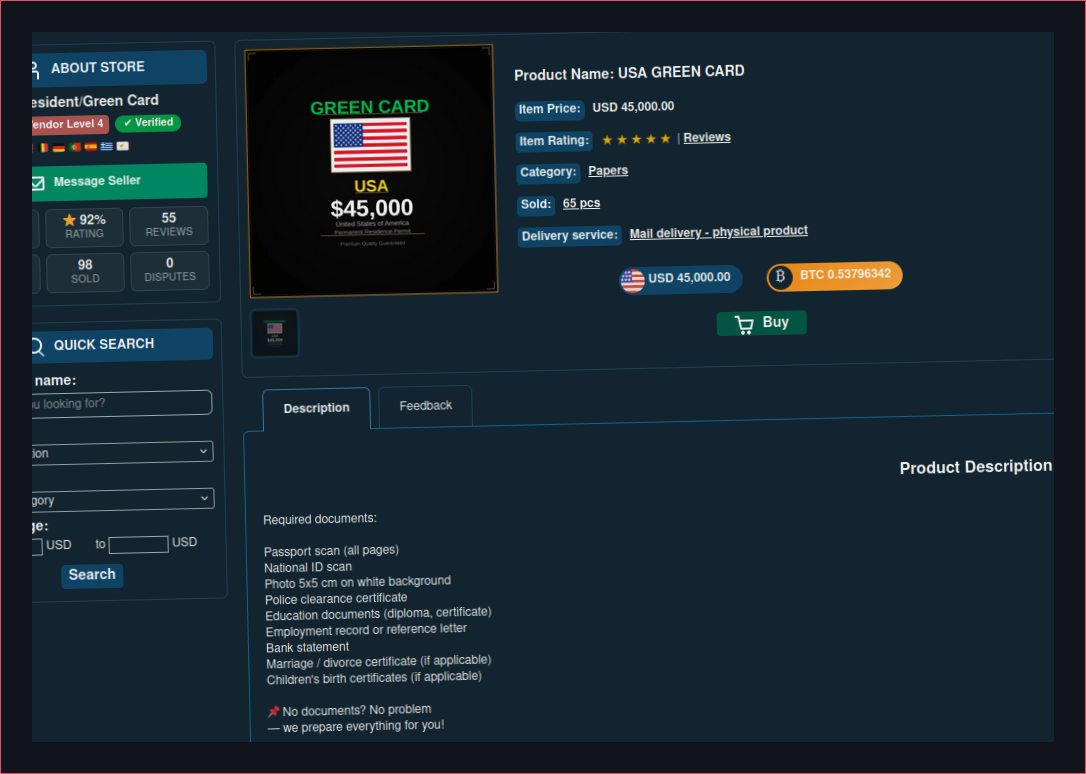Click the fifth star of Item Rating

[x=666, y=139]
